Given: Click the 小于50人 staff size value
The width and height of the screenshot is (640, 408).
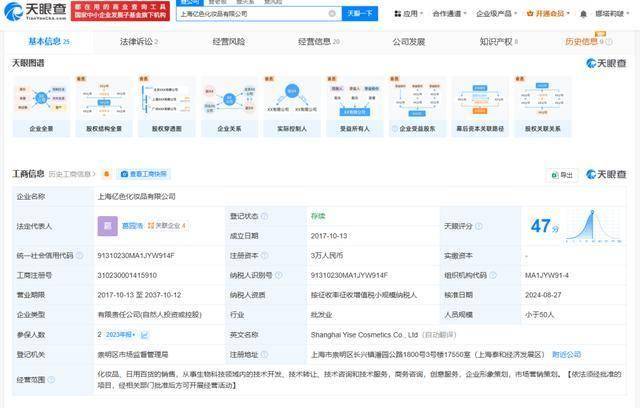Looking at the screenshot, I should point(539,315).
